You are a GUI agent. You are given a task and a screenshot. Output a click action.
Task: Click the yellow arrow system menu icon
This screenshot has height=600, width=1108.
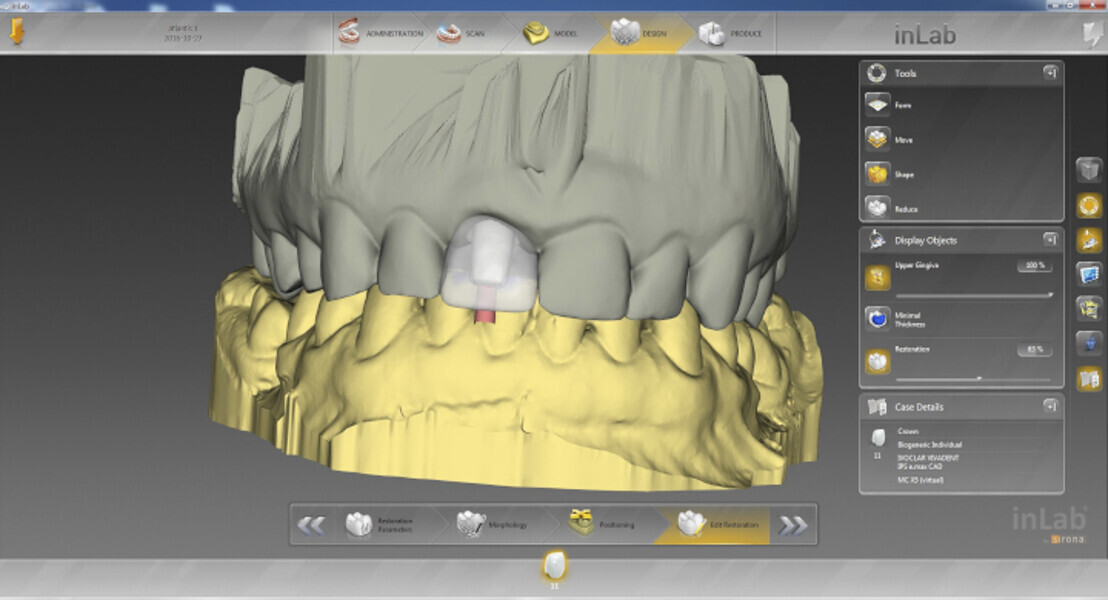(x=18, y=33)
